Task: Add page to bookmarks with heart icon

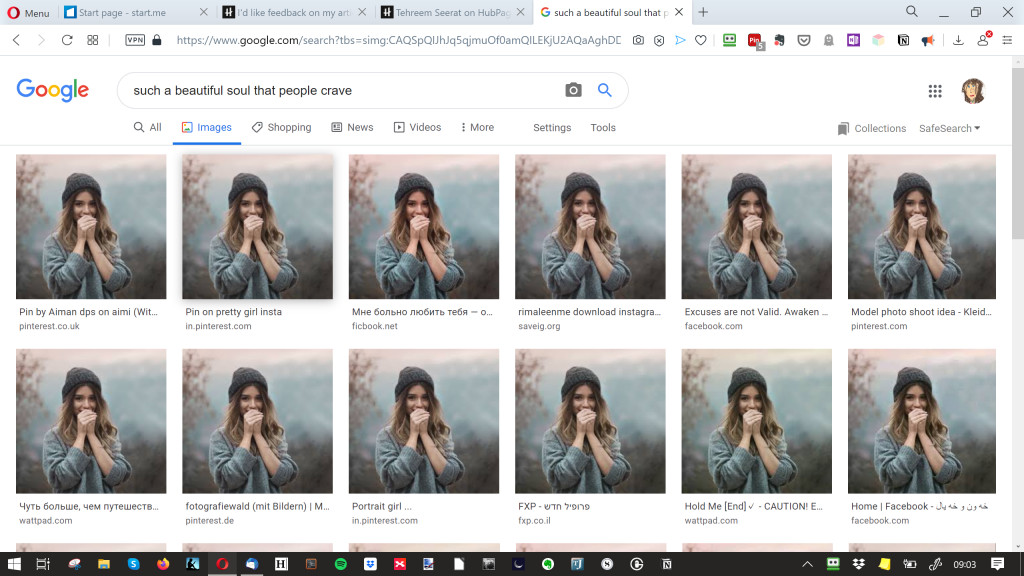Action: [x=701, y=40]
